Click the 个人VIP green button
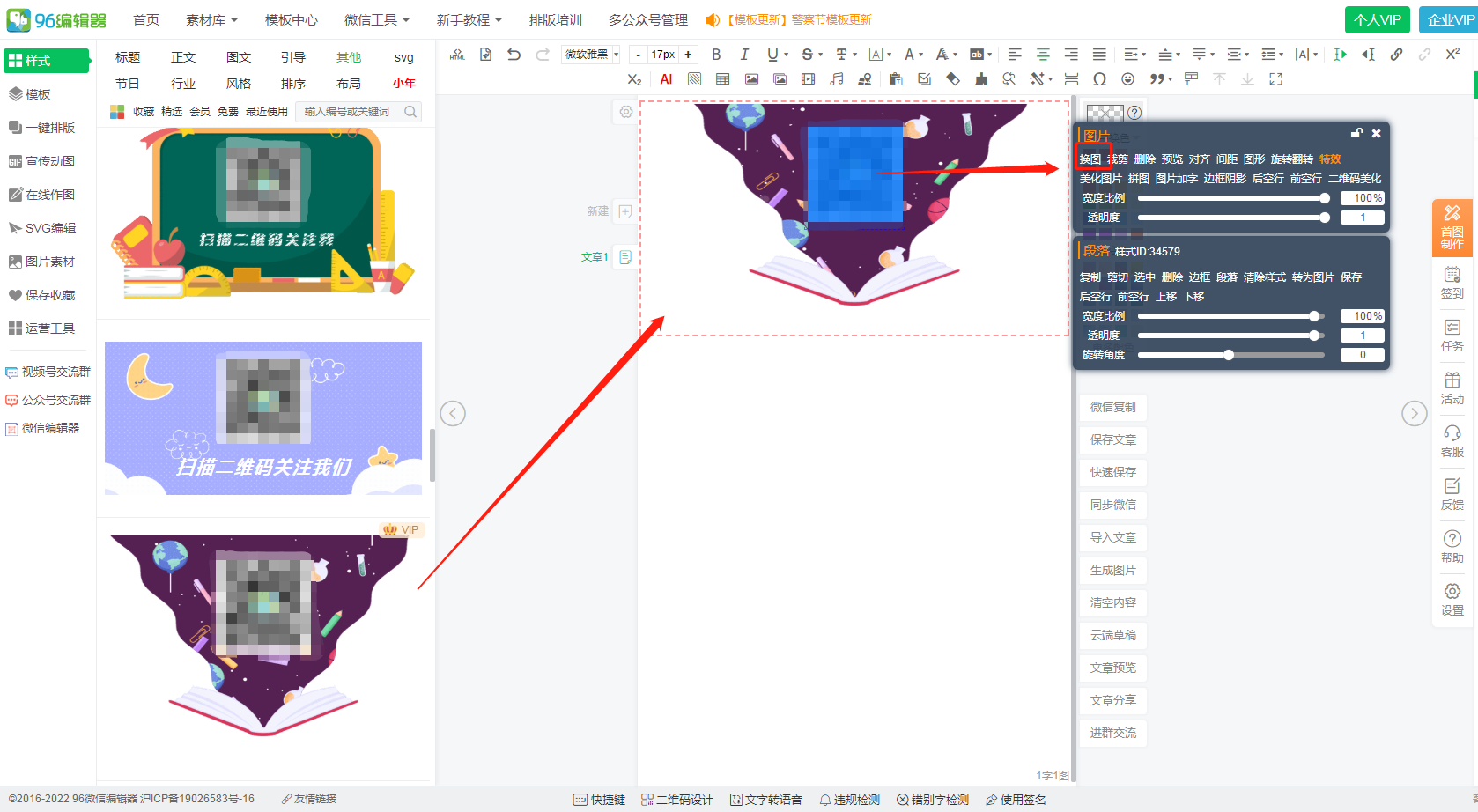This screenshot has width=1478, height=812. point(1378,19)
